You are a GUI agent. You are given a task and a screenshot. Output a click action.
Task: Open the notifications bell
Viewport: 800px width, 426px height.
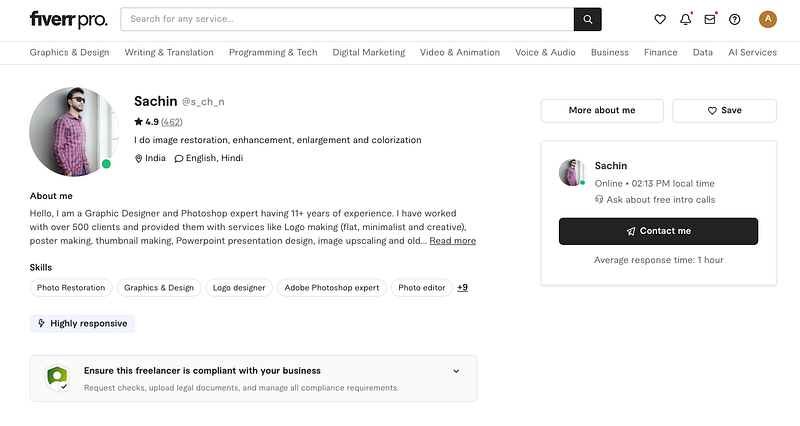[x=686, y=19]
